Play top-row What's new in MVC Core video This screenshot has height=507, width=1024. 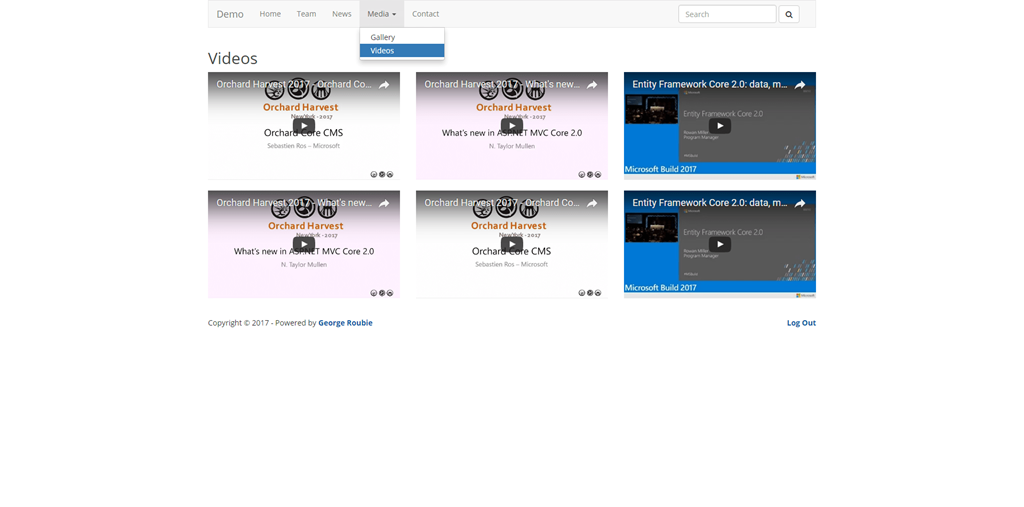pos(512,126)
